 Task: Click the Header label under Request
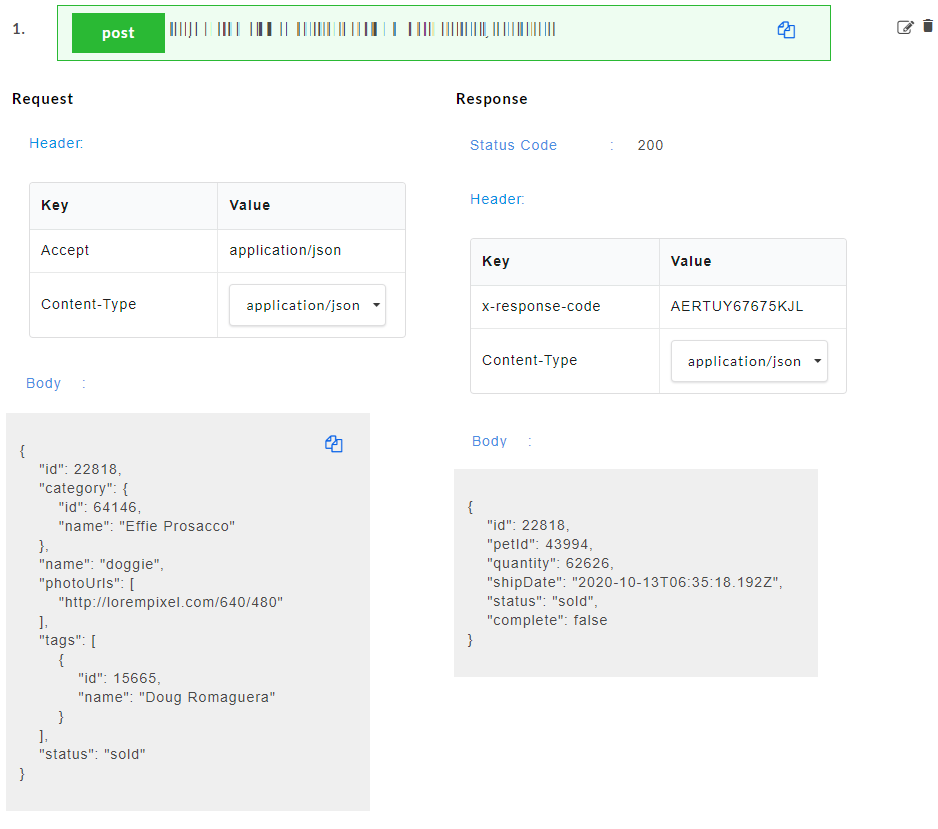tap(55, 143)
